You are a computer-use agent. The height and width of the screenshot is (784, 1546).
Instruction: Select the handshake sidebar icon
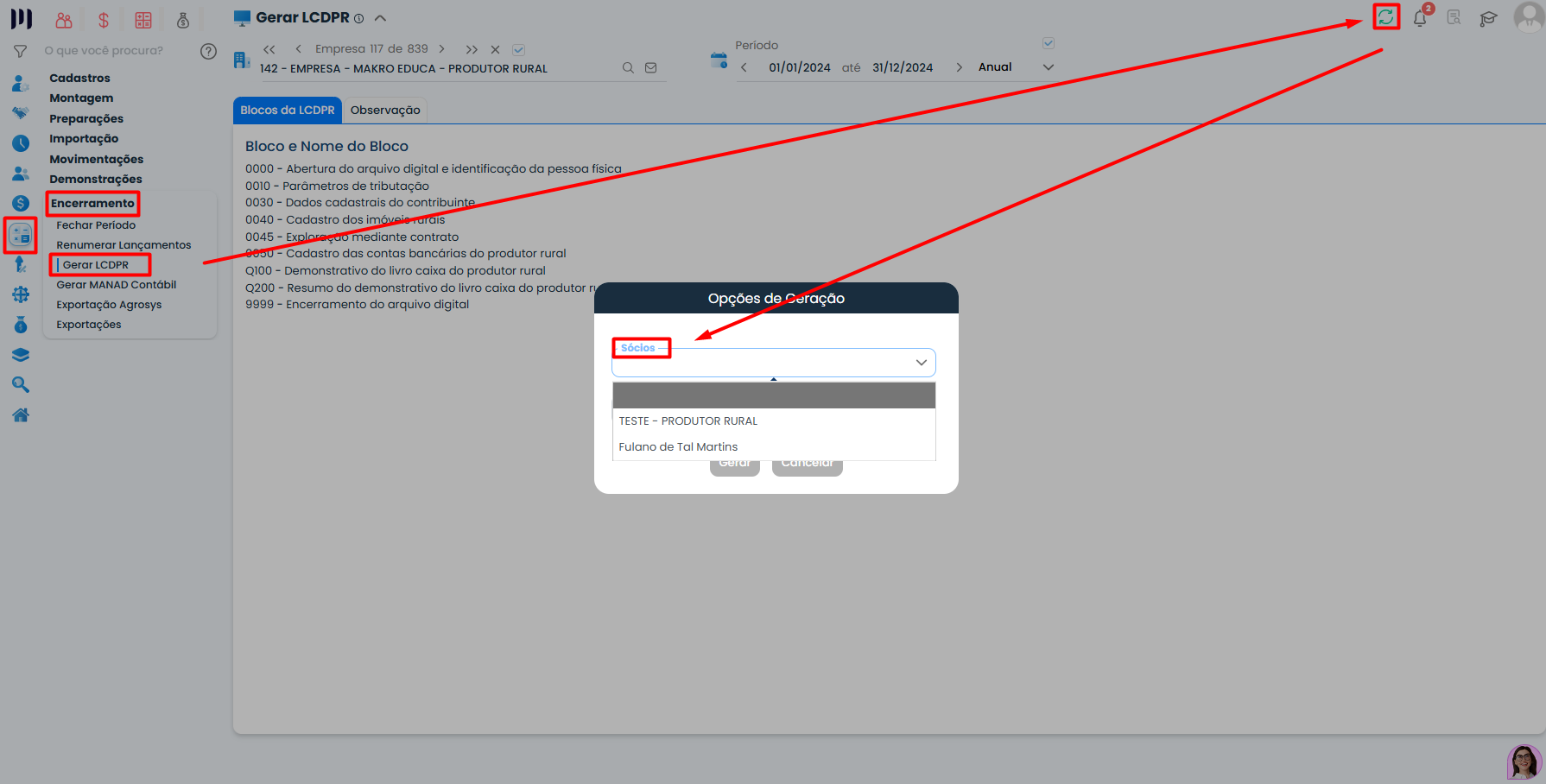[21, 113]
